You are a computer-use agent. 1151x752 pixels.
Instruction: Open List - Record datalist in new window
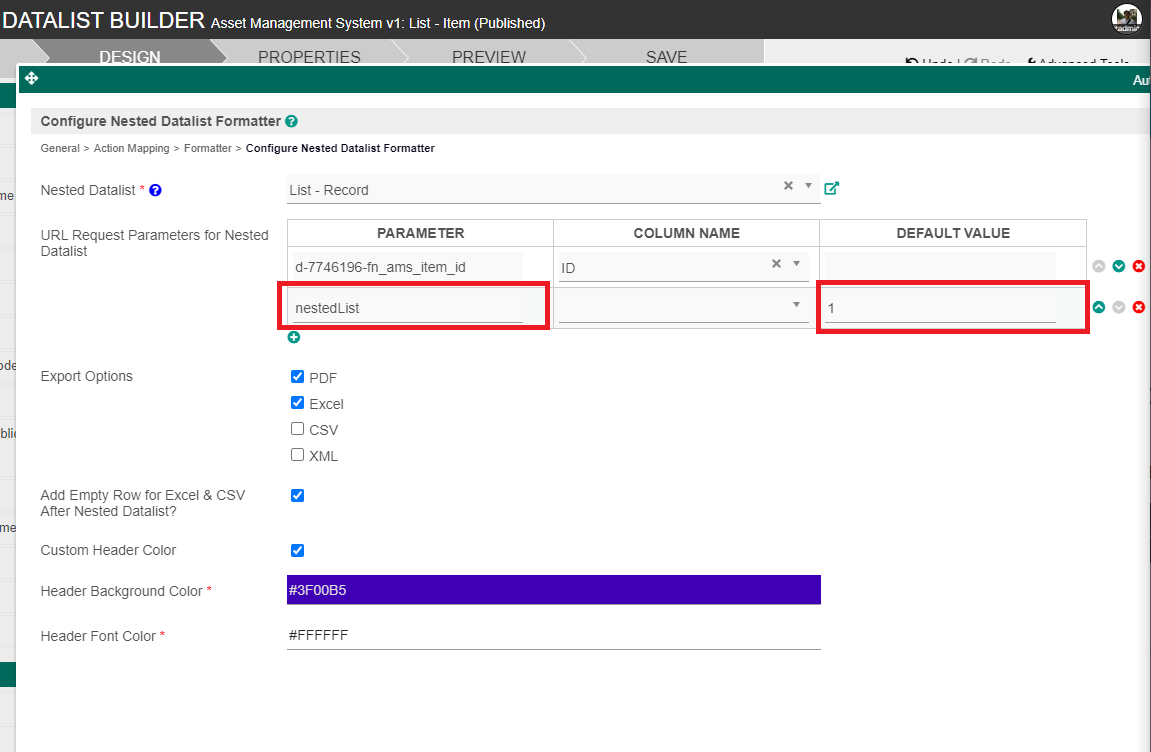pyautogui.click(x=831, y=188)
